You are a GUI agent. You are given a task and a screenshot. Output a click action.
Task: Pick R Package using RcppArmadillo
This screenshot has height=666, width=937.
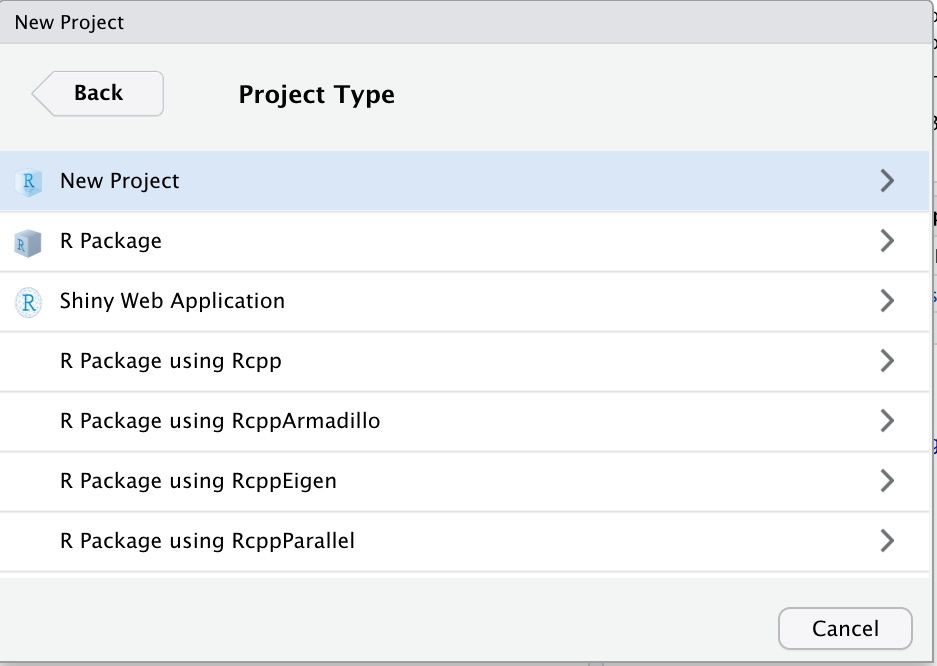click(220, 421)
